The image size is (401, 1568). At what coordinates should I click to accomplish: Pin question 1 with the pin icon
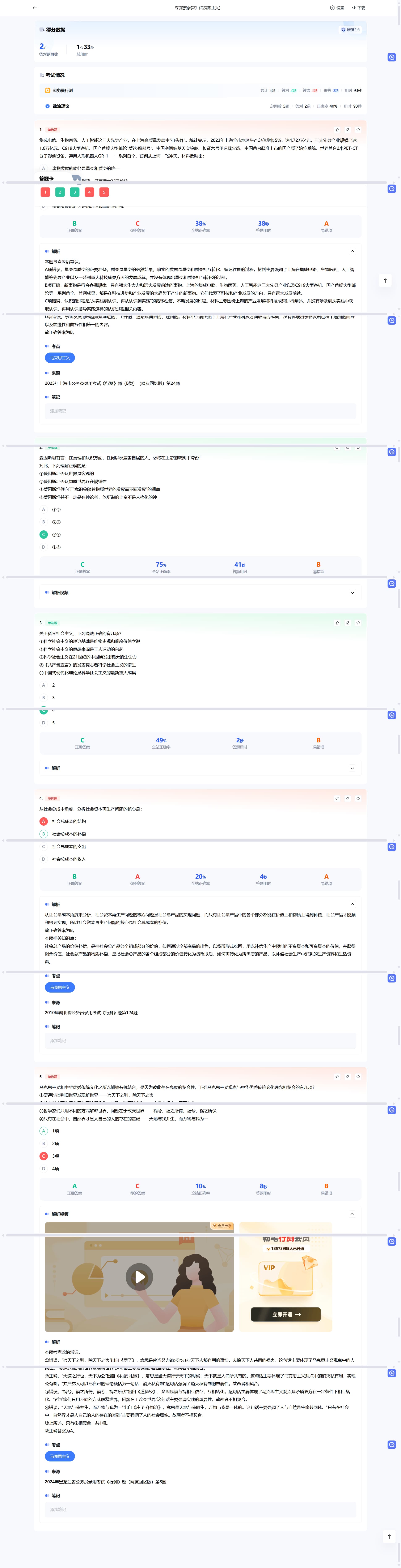pyautogui.click(x=337, y=130)
